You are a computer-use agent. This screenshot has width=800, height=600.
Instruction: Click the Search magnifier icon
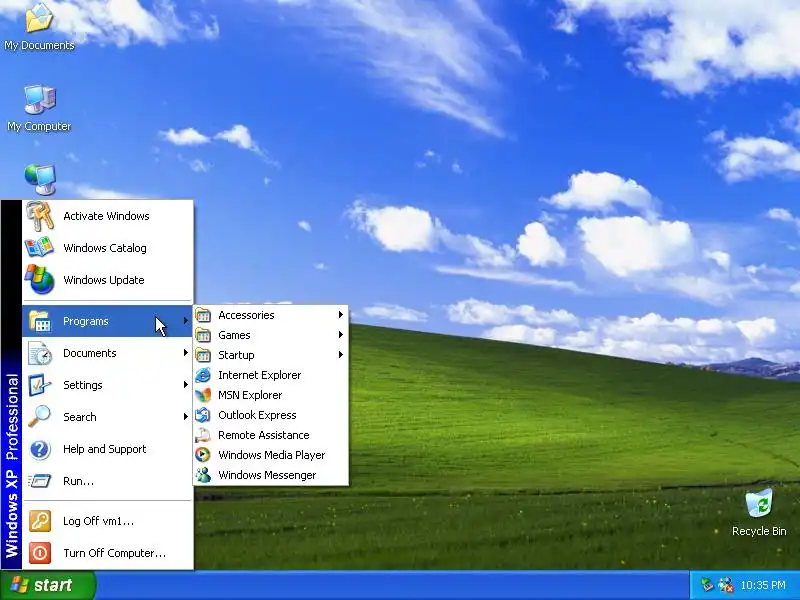(39, 417)
